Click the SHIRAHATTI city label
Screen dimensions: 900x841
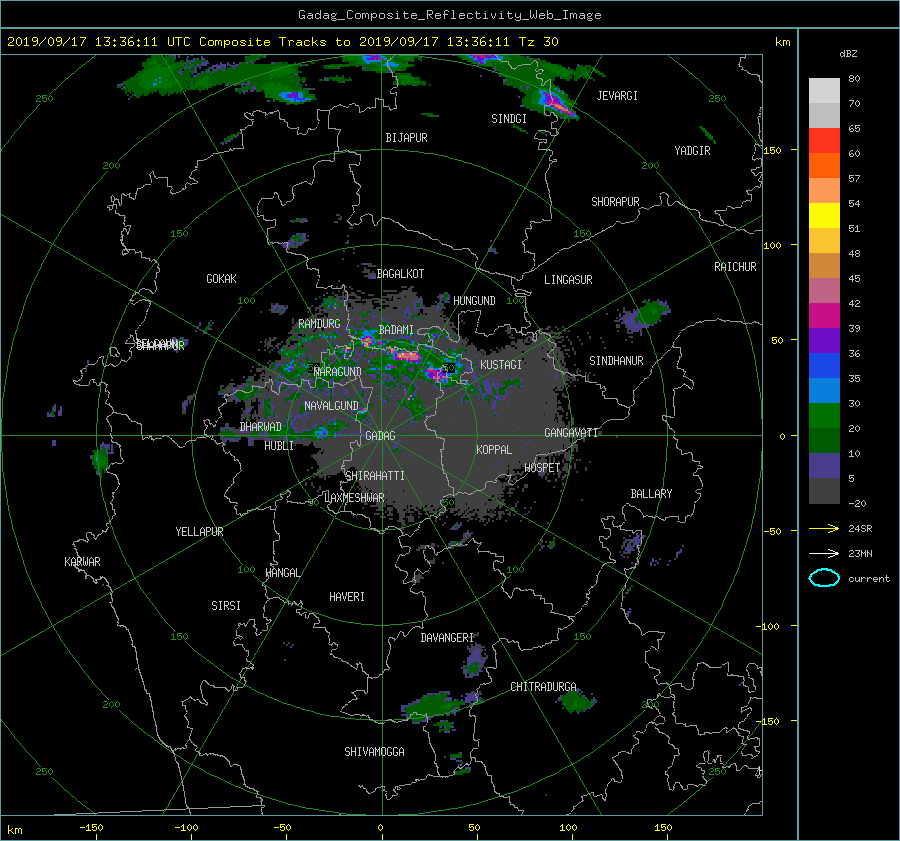click(x=375, y=476)
